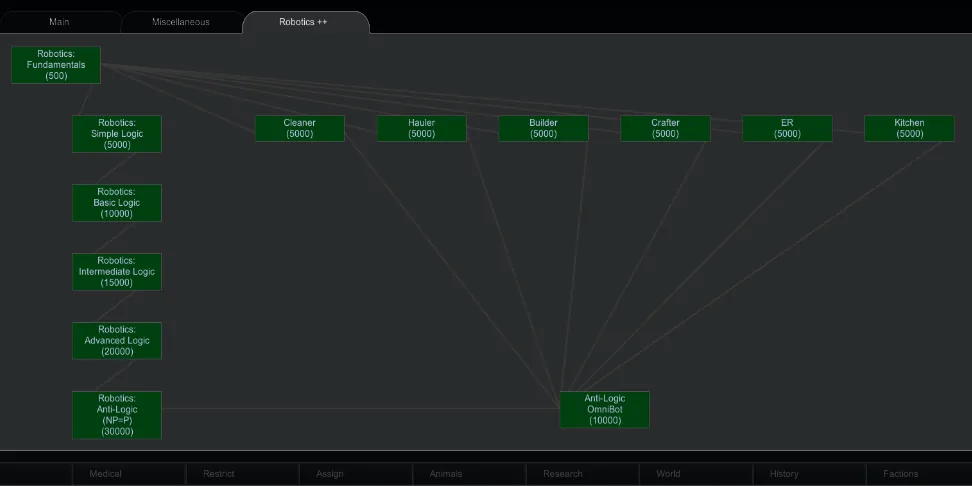The image size is (972, 486).
Task: Select Robotics: Intermediate Logic project
Action: pos(117,272)
